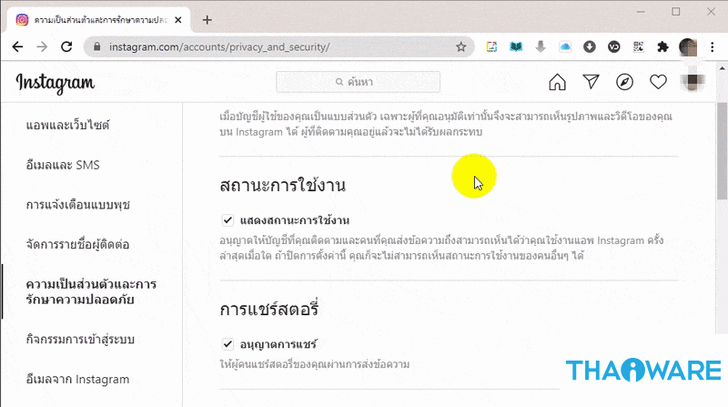This screenshot has width=728, height=407.
Task: Toggle the แสดงสถานะการใช้งาน checkbox
Action: (x=228, y=220)
